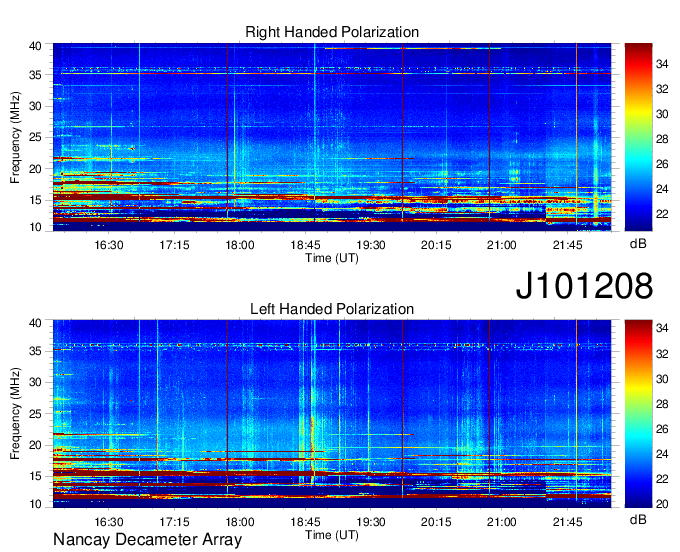The width and height of the screenshot is (680, 552).
Task: Click the 22 value on Right Handed color bar
Action: pyautogui.click(x=662, y=214)
